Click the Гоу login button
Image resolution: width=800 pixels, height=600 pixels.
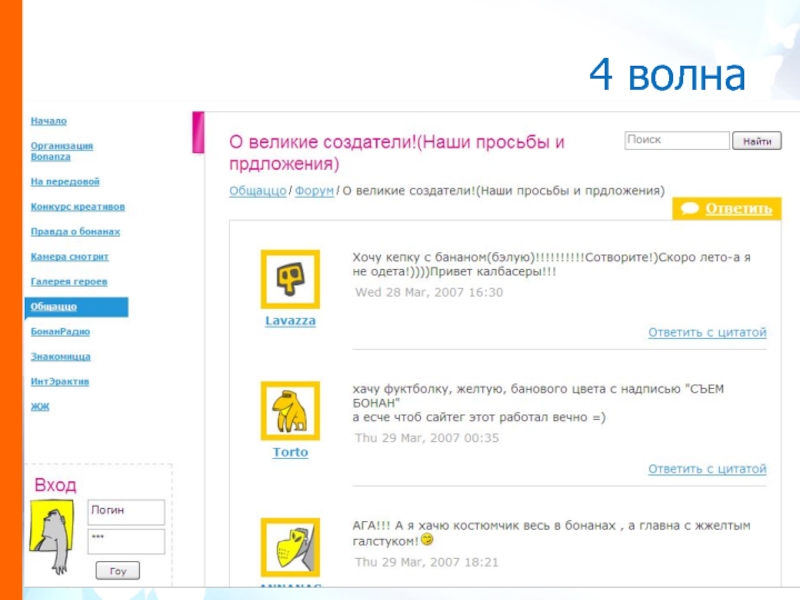[x=118, y=571]
